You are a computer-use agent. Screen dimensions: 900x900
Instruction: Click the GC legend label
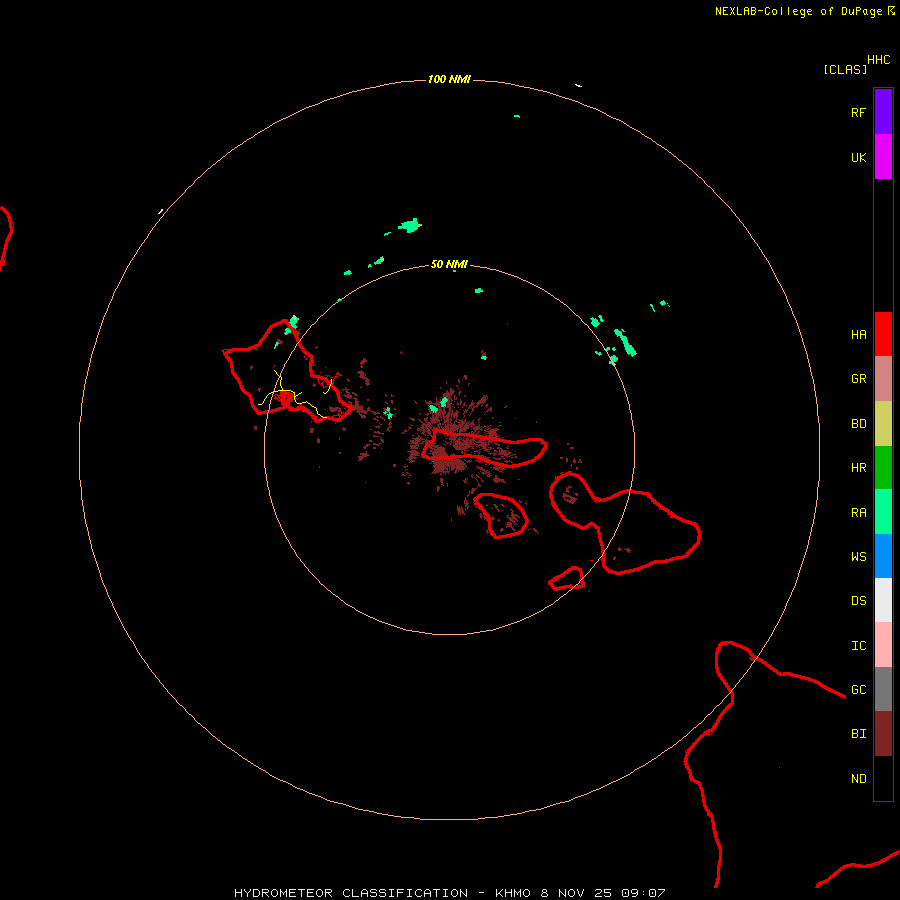pyautogui.click(x=858, y=690)
